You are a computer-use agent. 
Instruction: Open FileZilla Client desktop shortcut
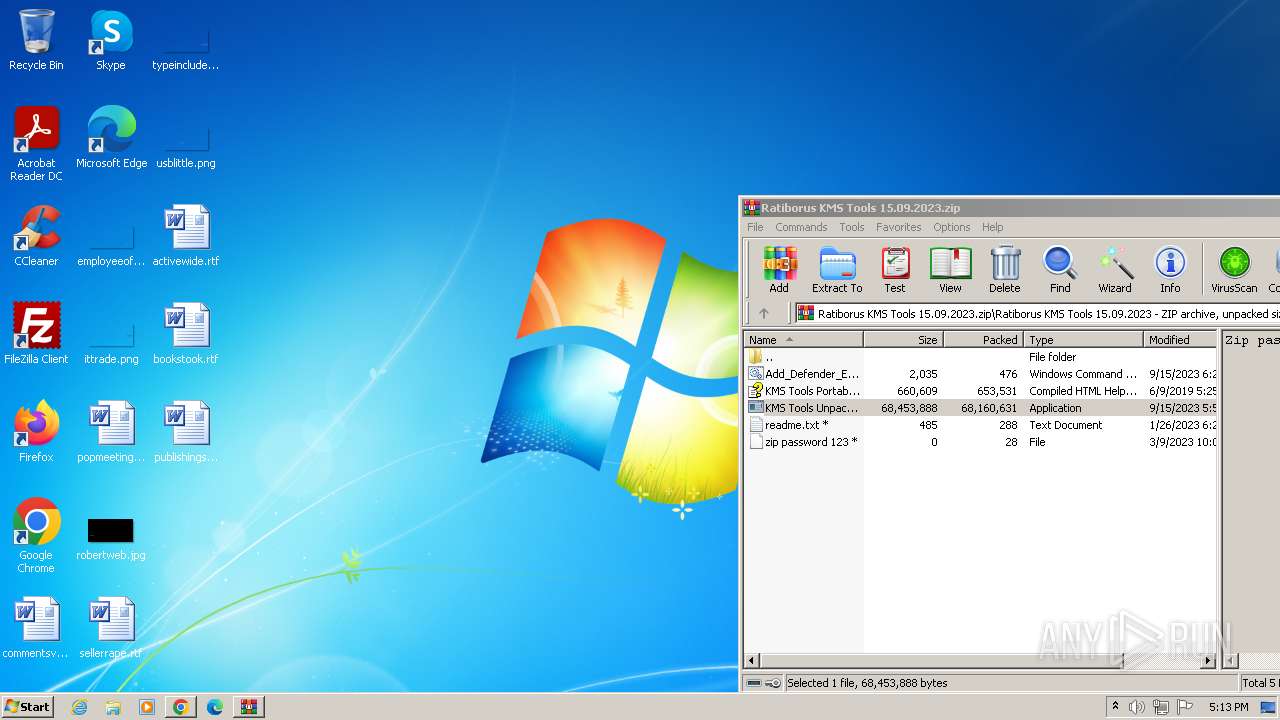click(36, 334)
